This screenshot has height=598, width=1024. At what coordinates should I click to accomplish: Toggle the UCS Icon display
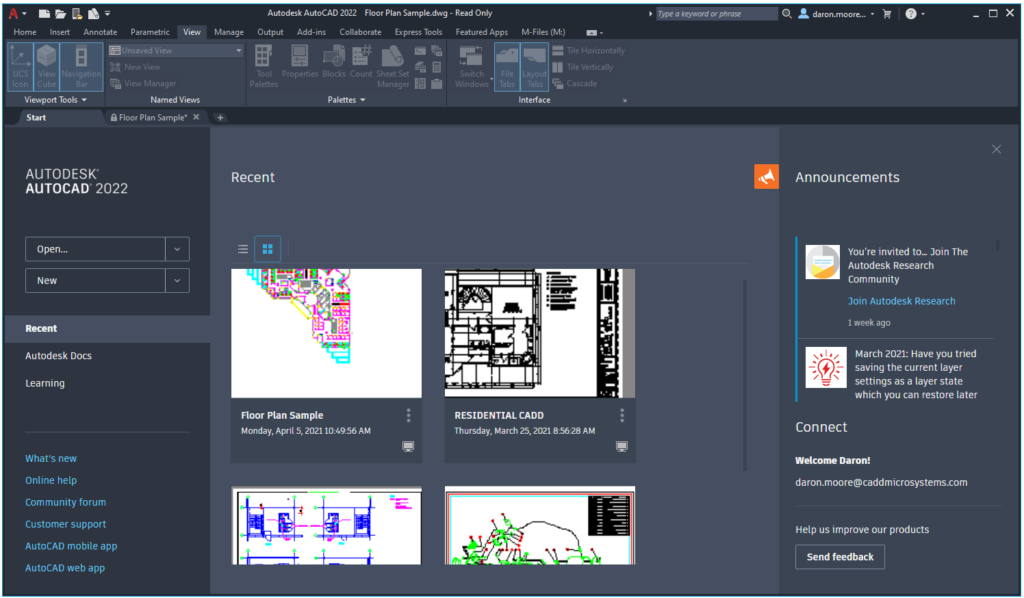[x=20, y=67]
